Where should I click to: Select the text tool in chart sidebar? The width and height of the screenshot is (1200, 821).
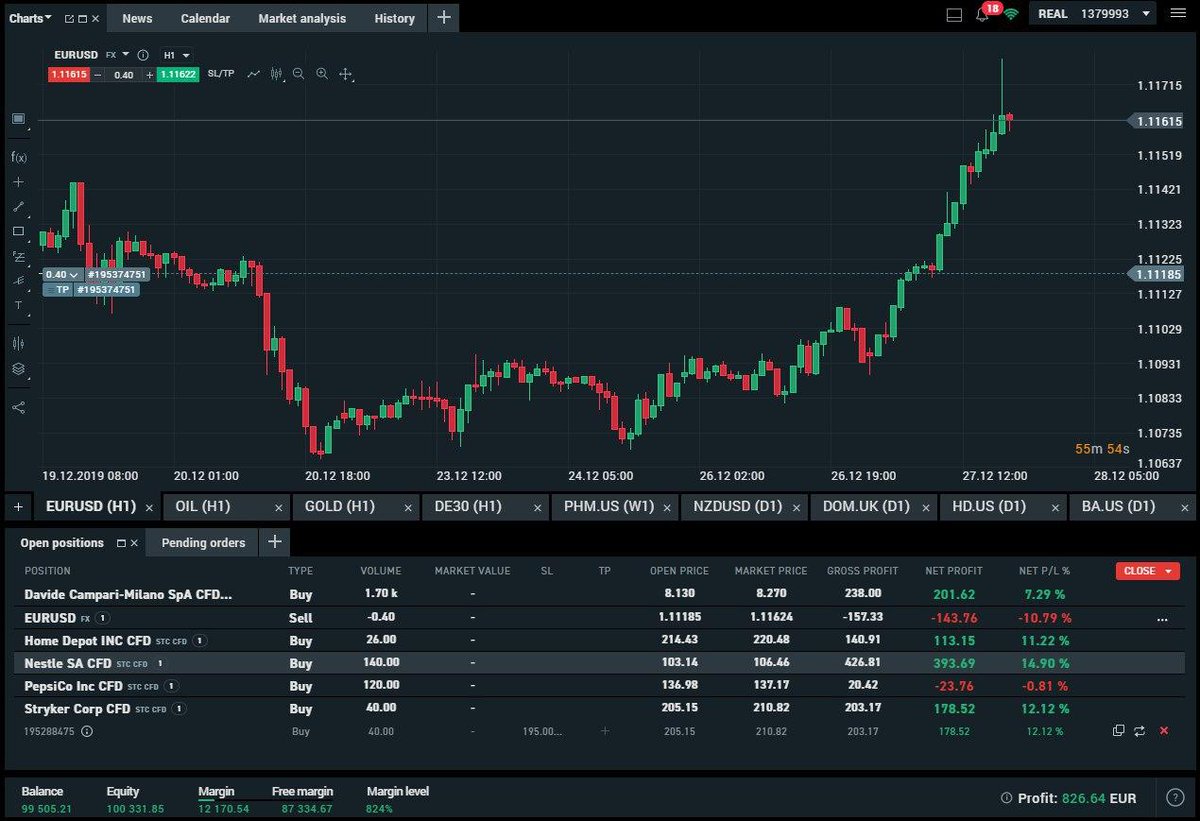(x=18, y=305)
